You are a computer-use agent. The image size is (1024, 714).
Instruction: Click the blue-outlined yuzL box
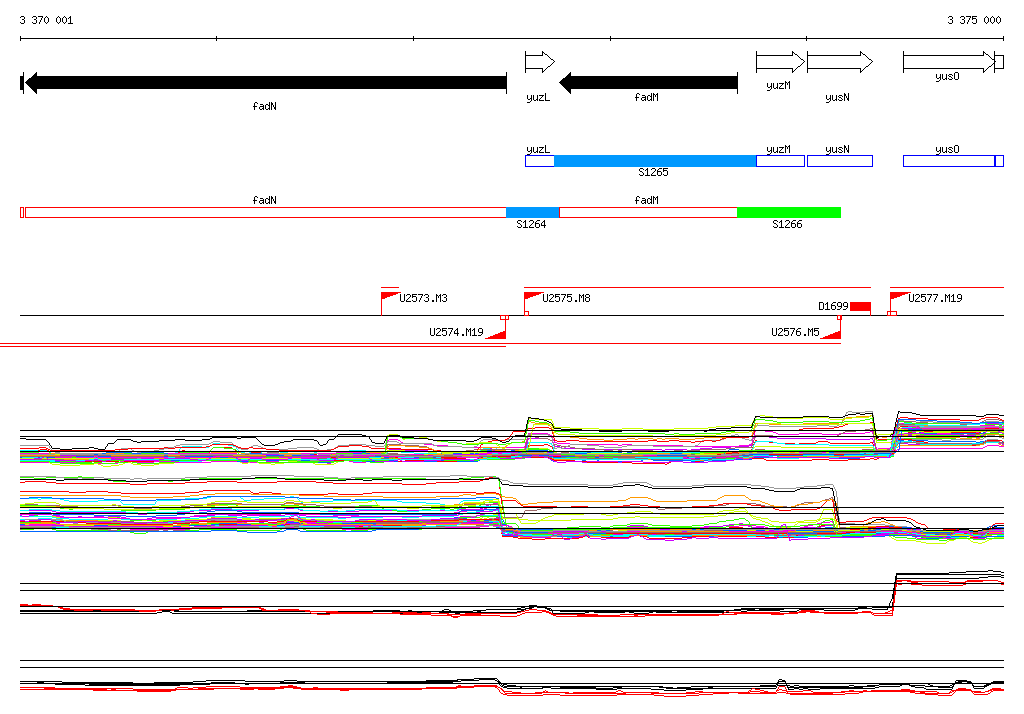pos(539,161)
